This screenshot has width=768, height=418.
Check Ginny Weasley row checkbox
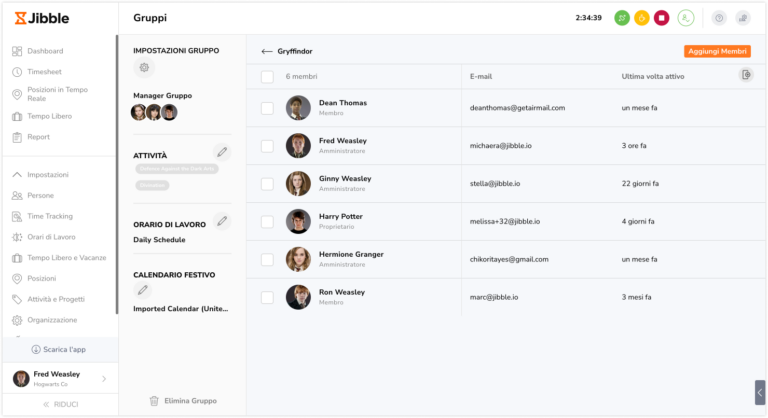267,184
